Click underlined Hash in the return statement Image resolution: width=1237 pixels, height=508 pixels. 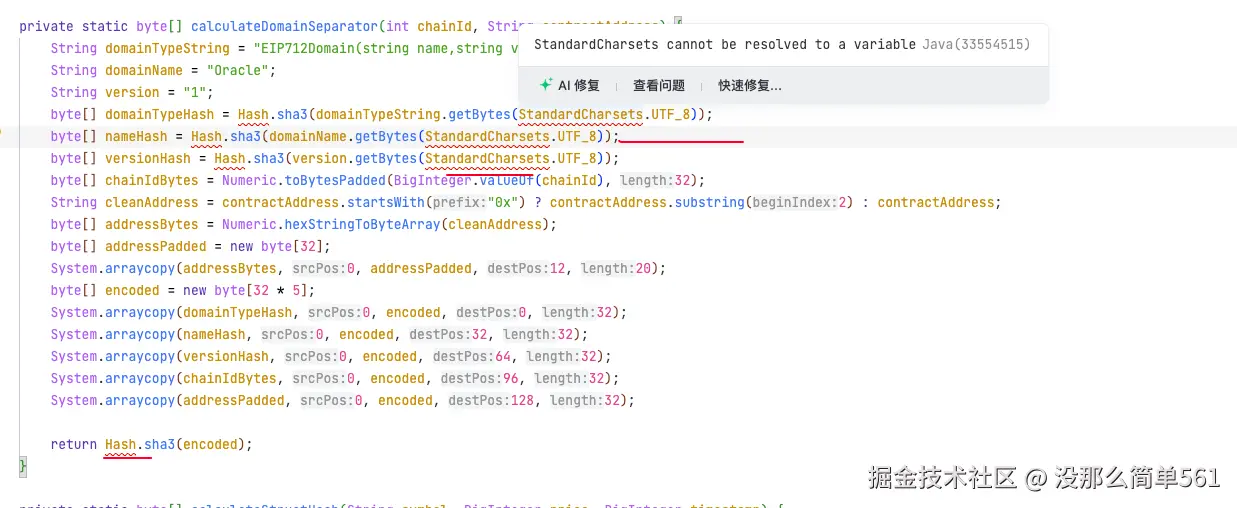120,444
